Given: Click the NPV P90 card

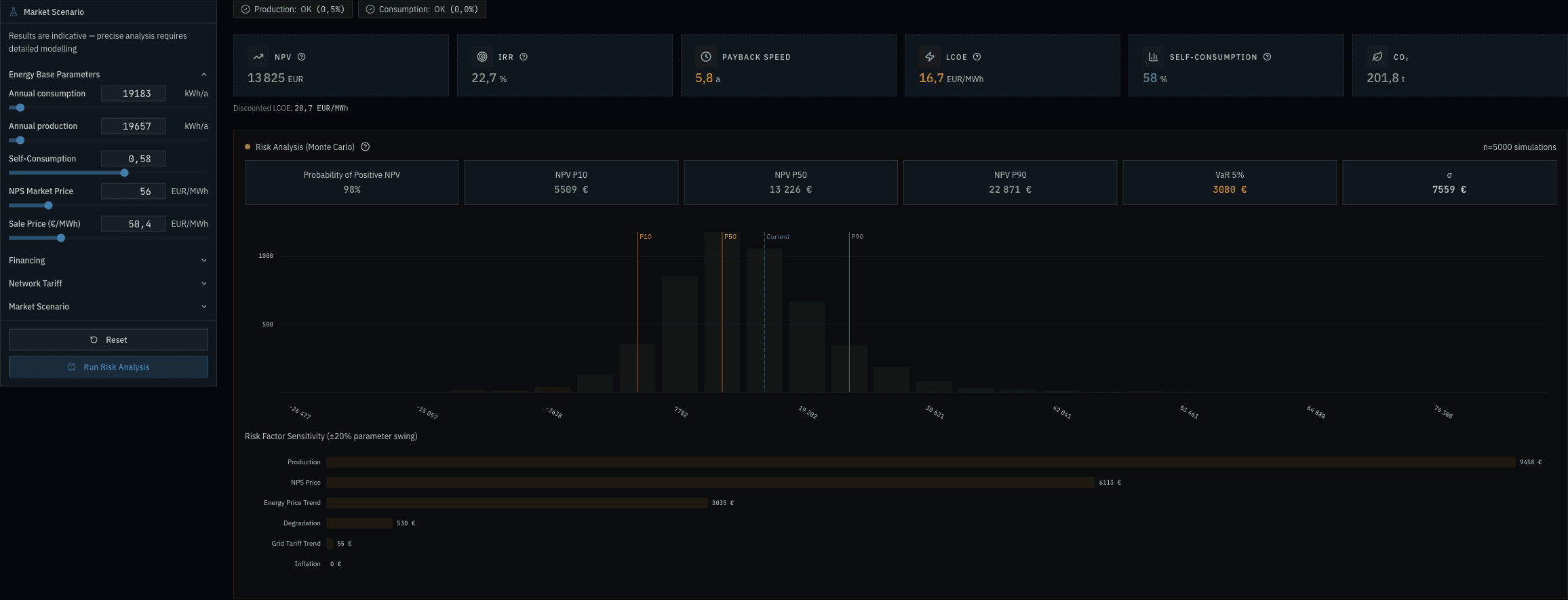Looking at the screenshot, I should pyautogui.click(x=1011, y=183).
